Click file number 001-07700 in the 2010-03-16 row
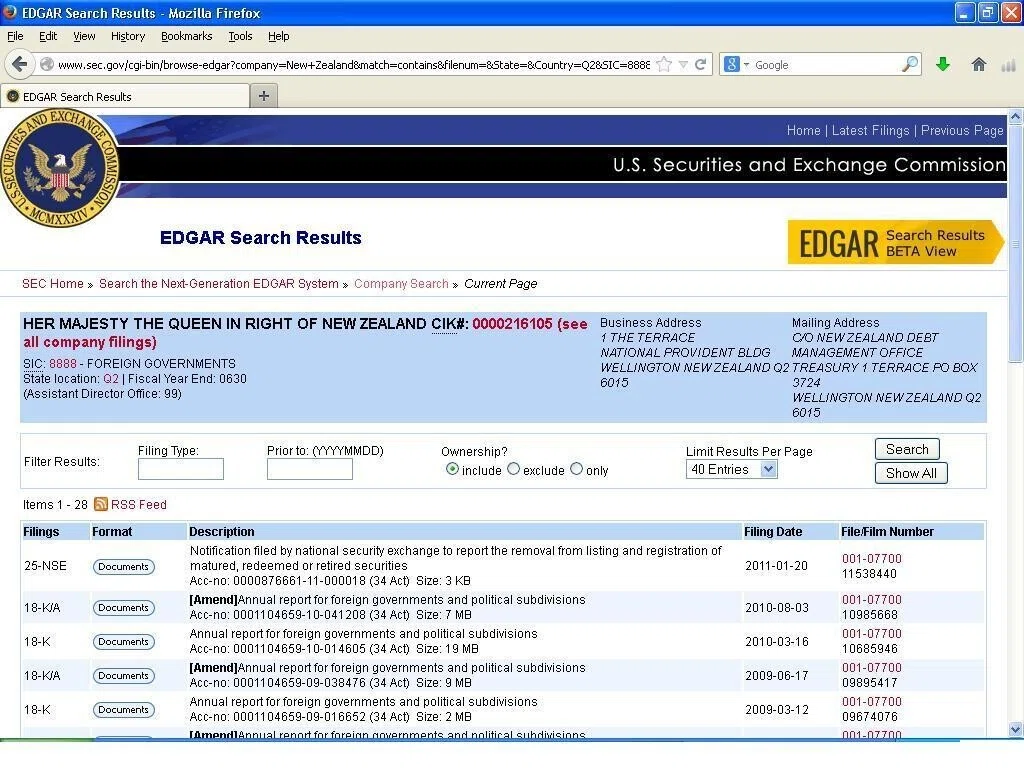1024x768 pixels. (x=871, y=633)
